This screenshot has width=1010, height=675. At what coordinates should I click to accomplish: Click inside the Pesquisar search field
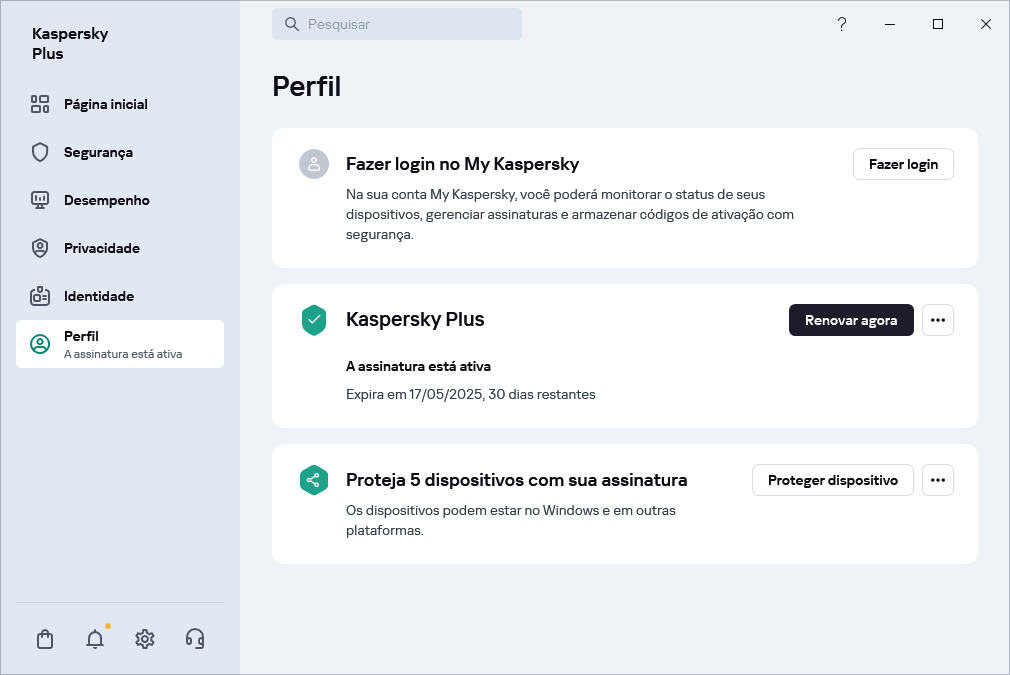point(397,24)
